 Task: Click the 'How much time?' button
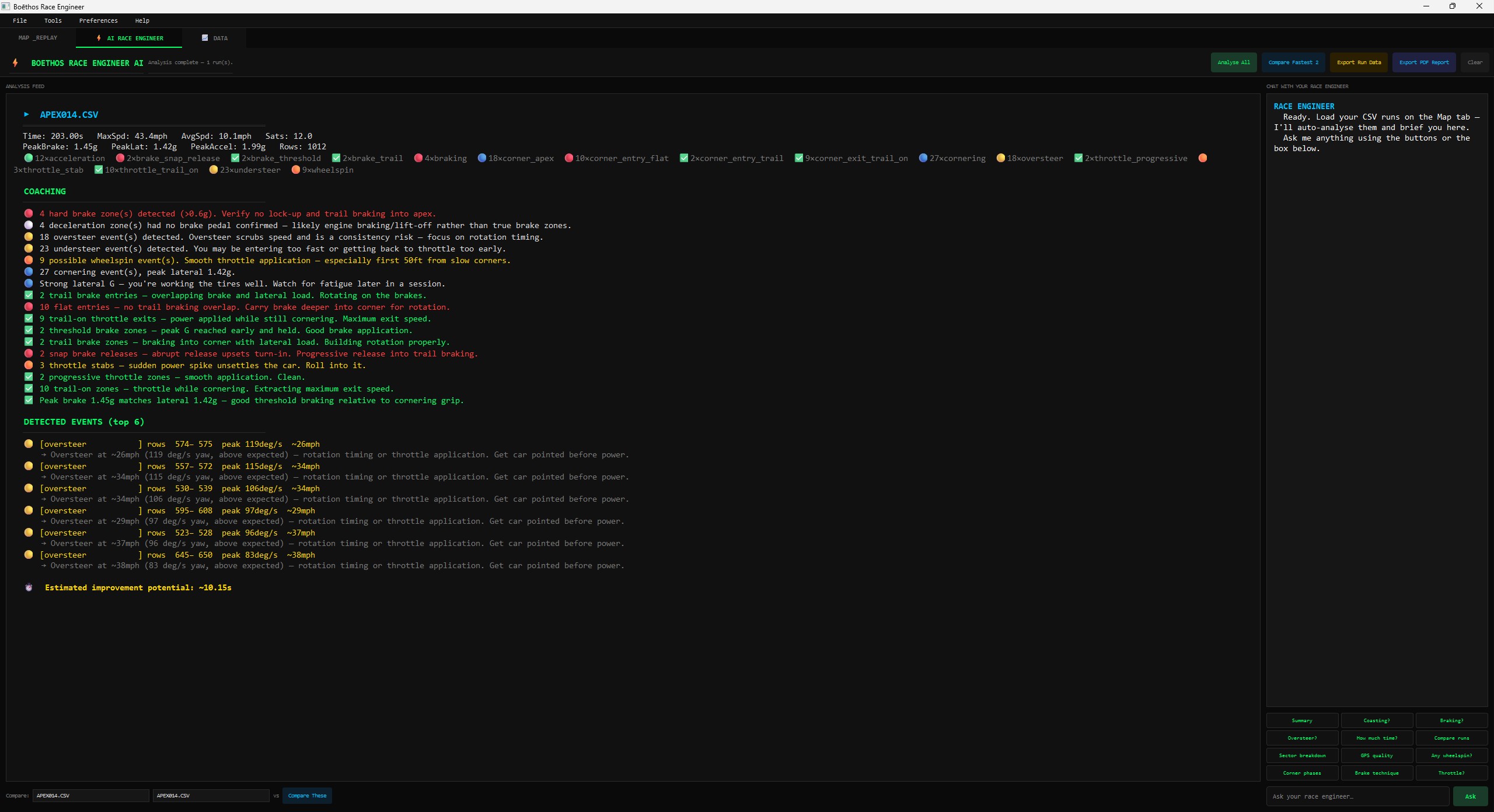pos(1377,738)
